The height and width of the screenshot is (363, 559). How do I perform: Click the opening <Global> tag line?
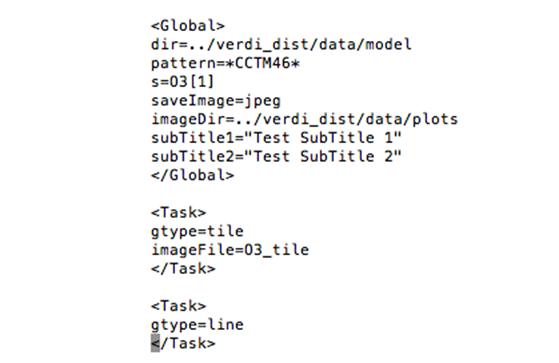point(188,26)
